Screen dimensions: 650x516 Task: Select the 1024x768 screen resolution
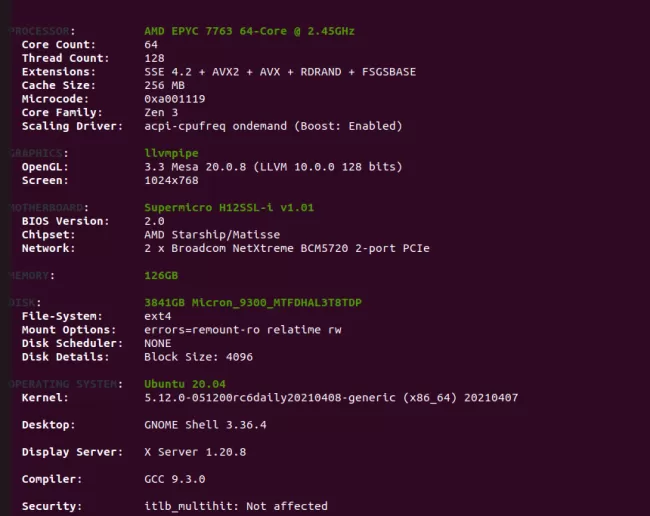(x=171, y=180)
